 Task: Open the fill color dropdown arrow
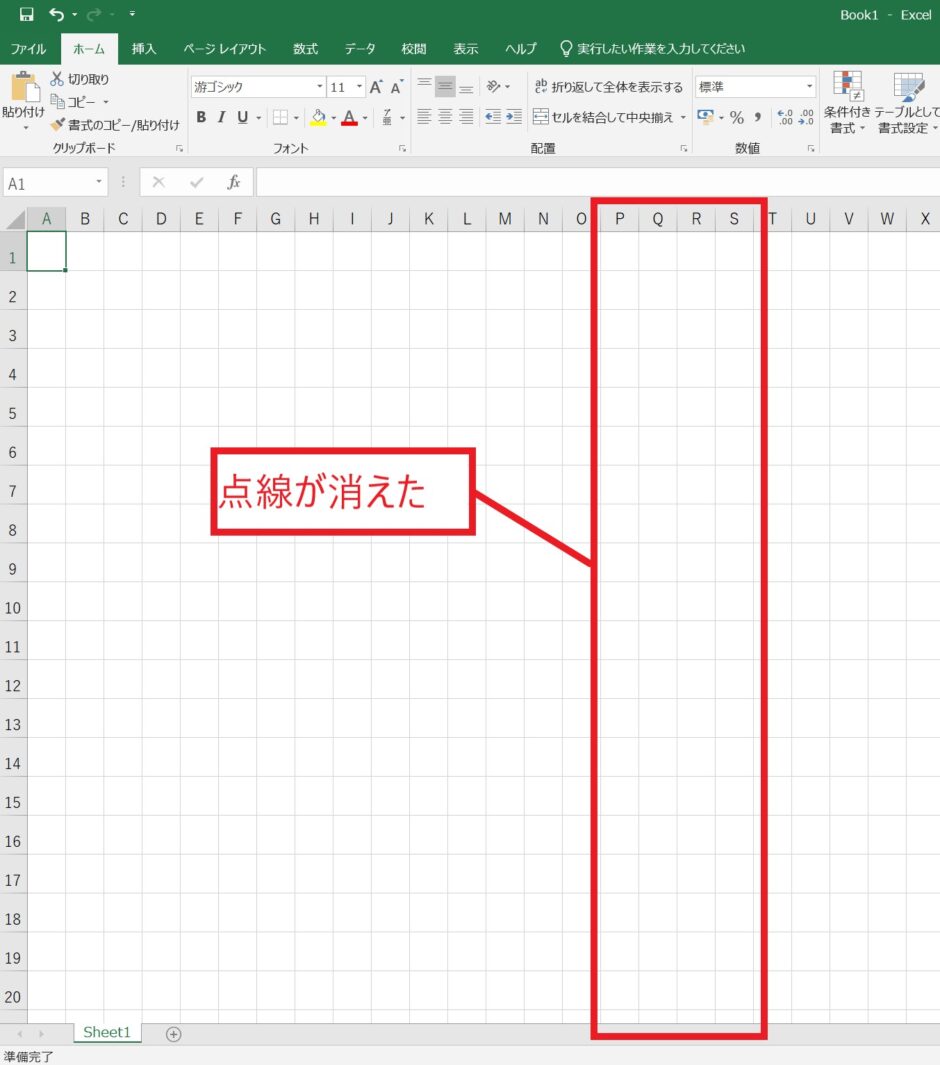[x=333, y=117]
